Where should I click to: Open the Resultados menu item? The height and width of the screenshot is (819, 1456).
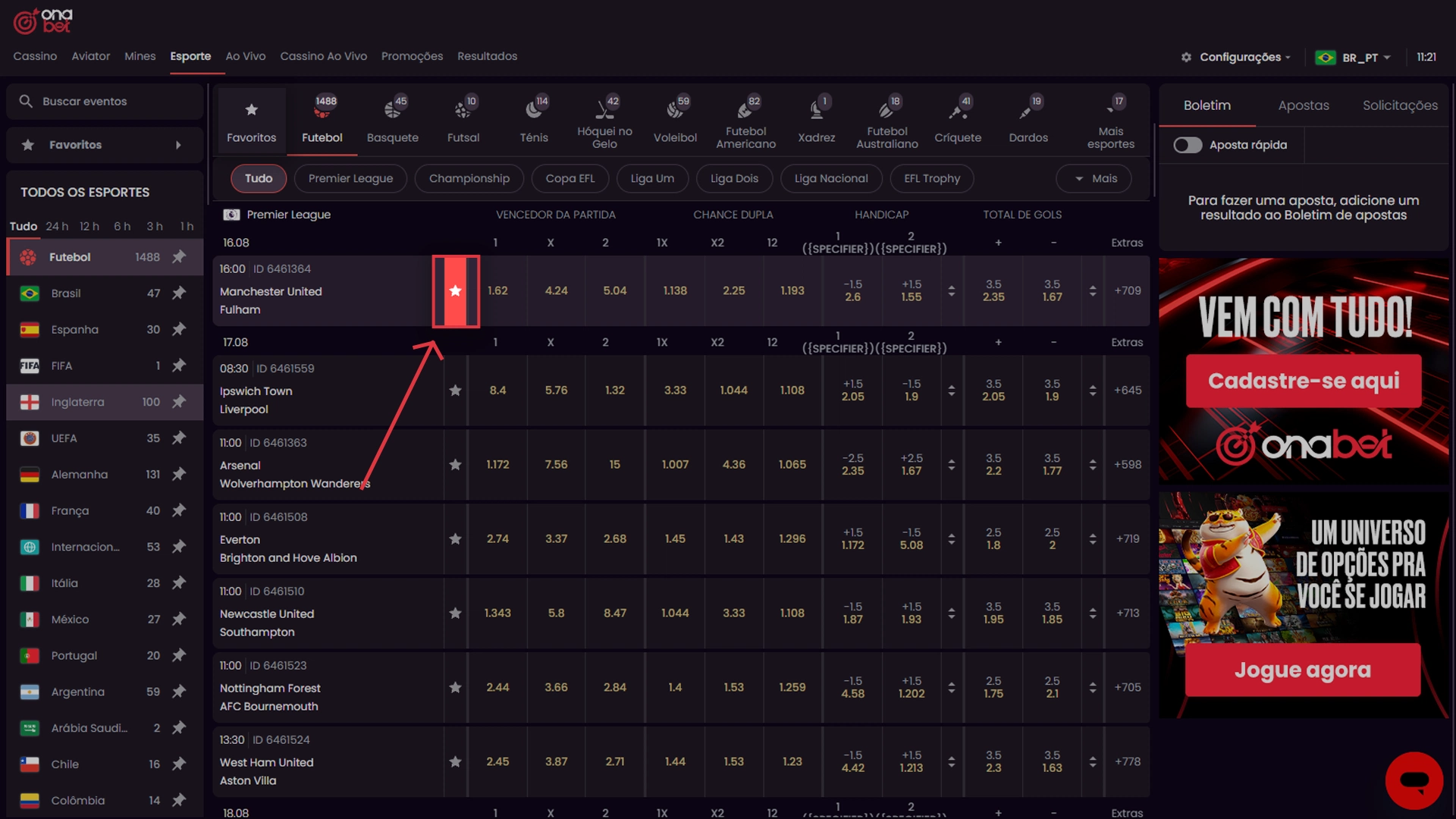point(487,56)
